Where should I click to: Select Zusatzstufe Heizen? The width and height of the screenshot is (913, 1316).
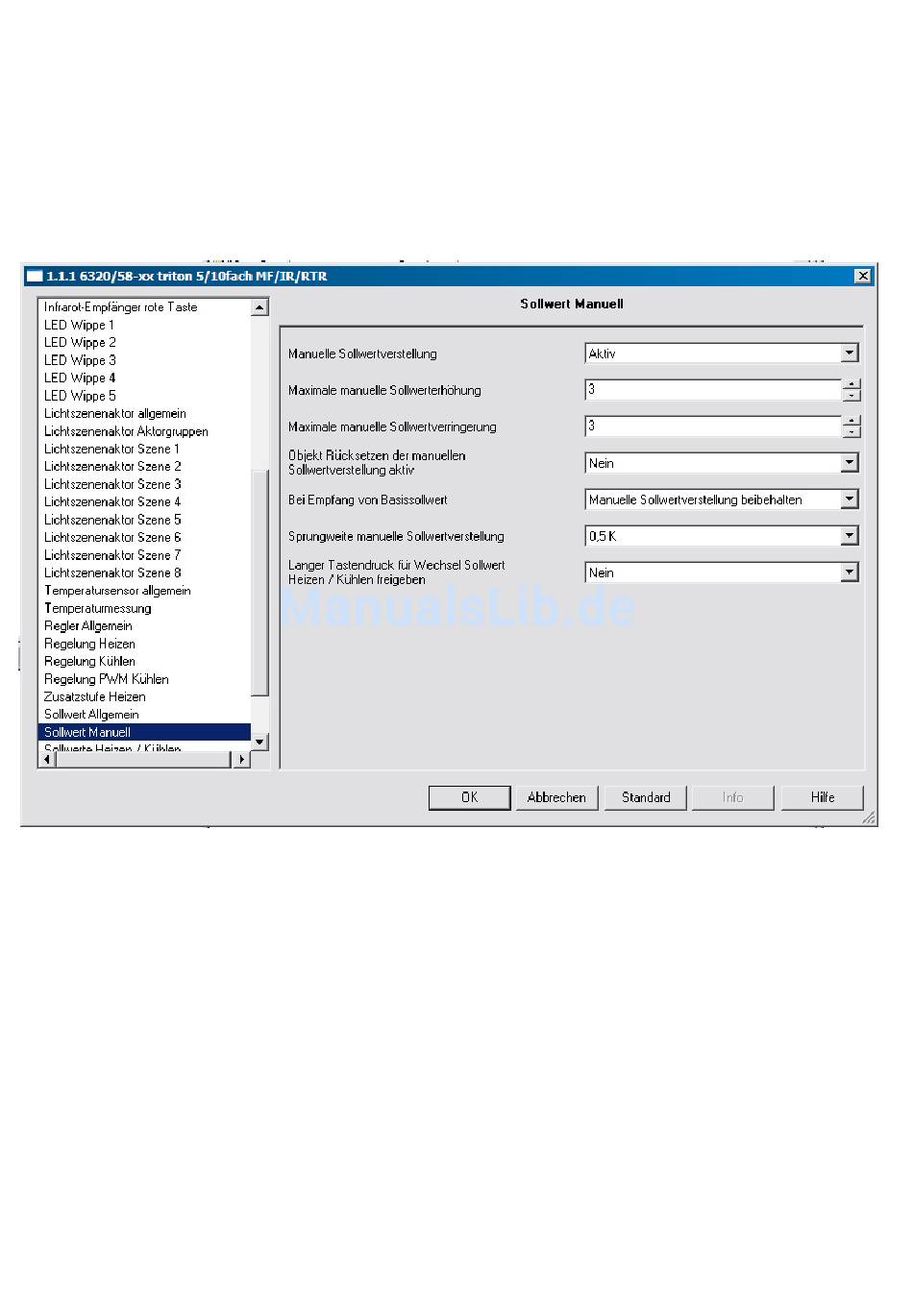click(x=95, y=696)
